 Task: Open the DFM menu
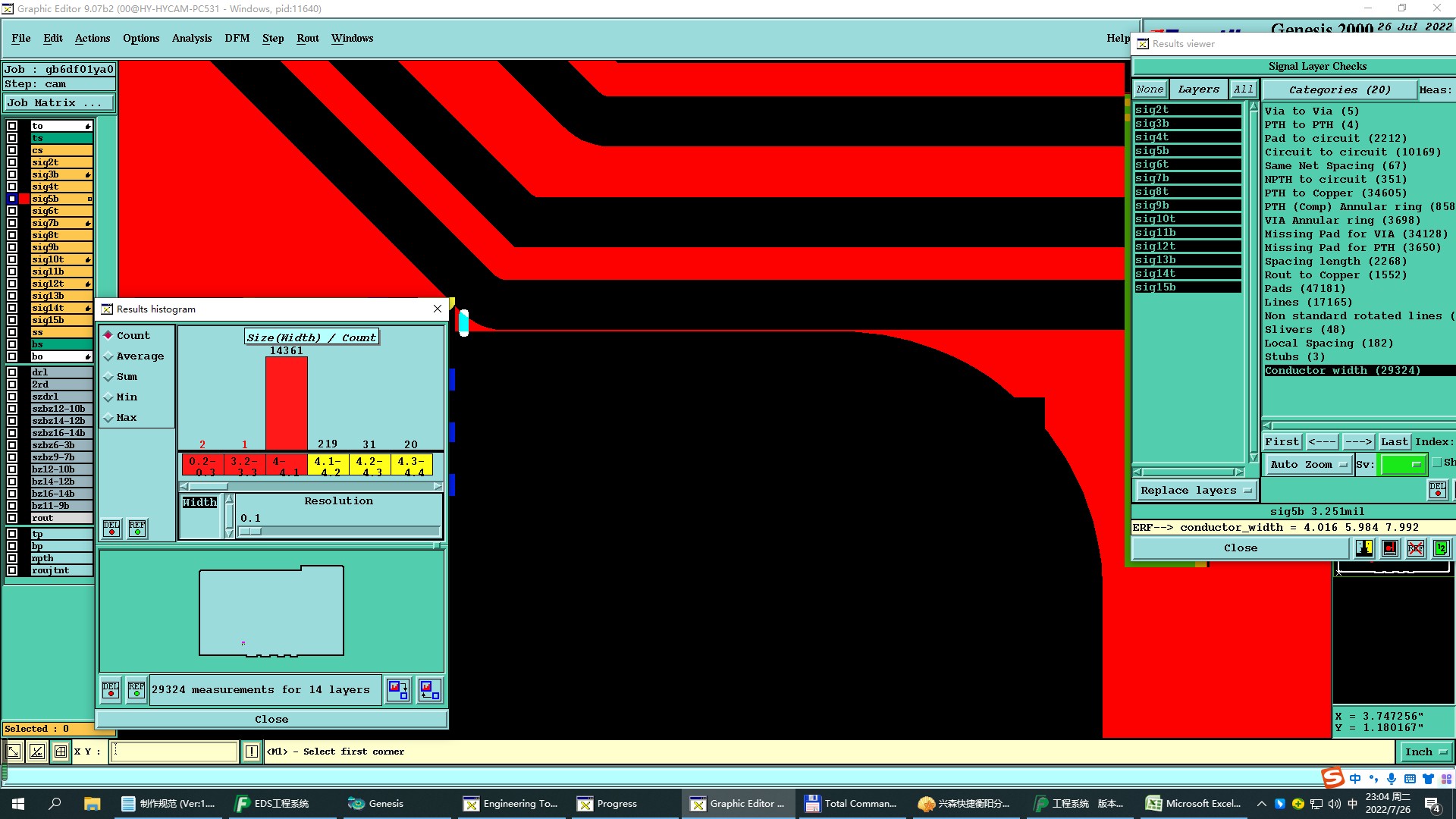click(x=237, y=38)
